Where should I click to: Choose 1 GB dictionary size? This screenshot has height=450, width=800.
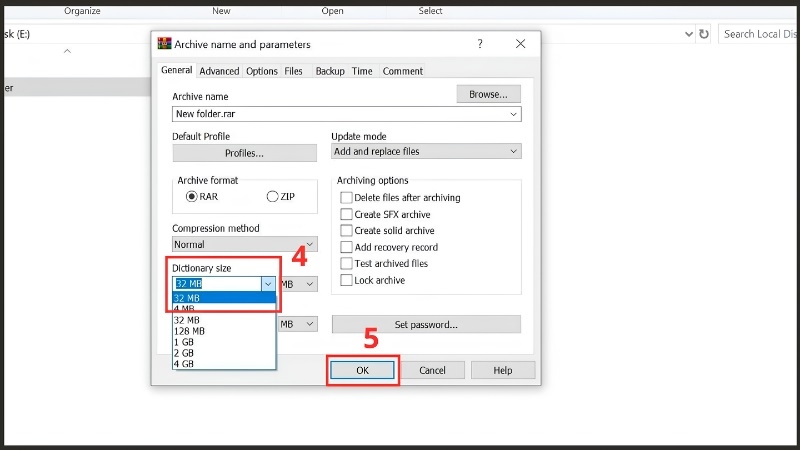[224, 342]
